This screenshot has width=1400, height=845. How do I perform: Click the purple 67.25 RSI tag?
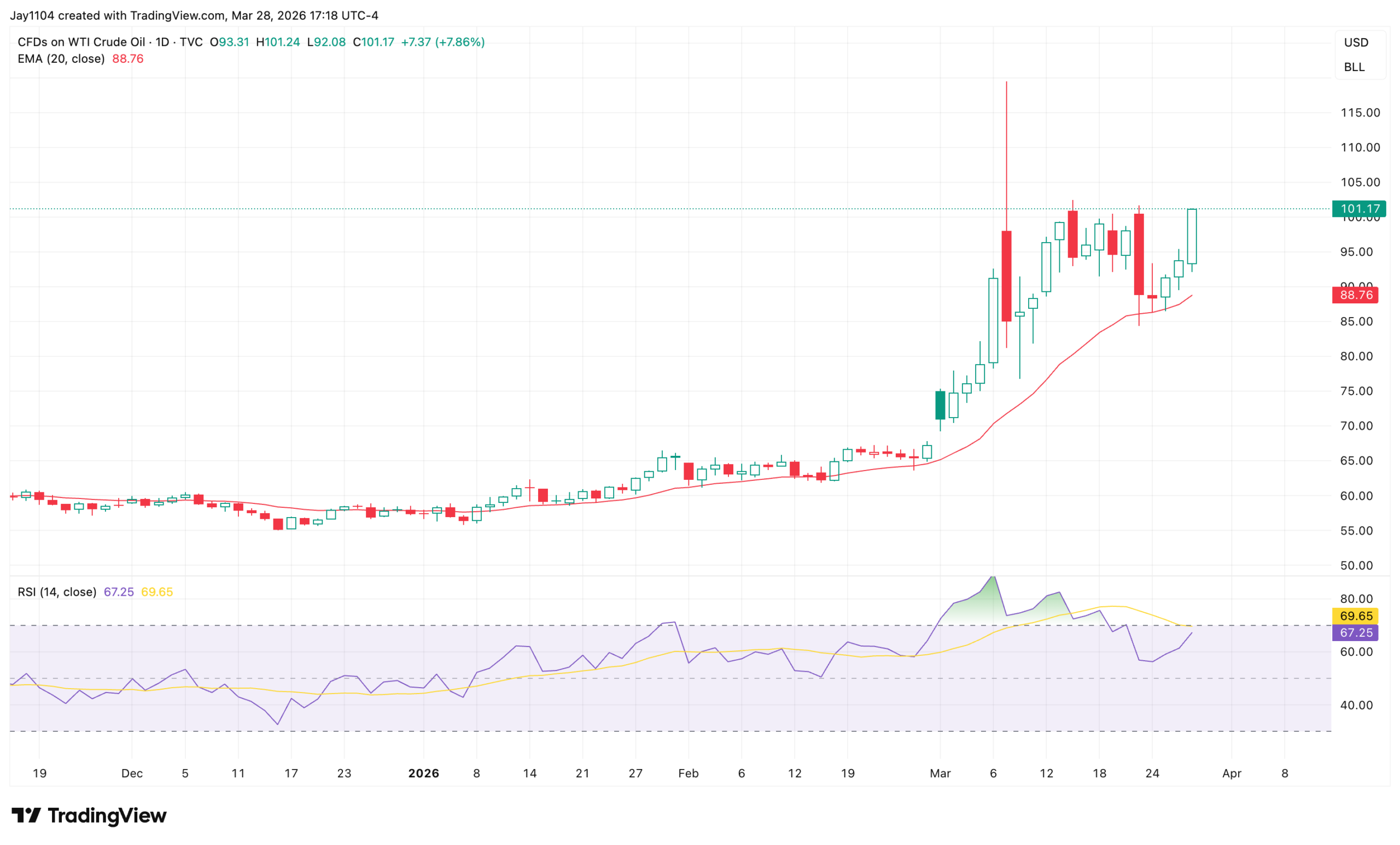1355,632
